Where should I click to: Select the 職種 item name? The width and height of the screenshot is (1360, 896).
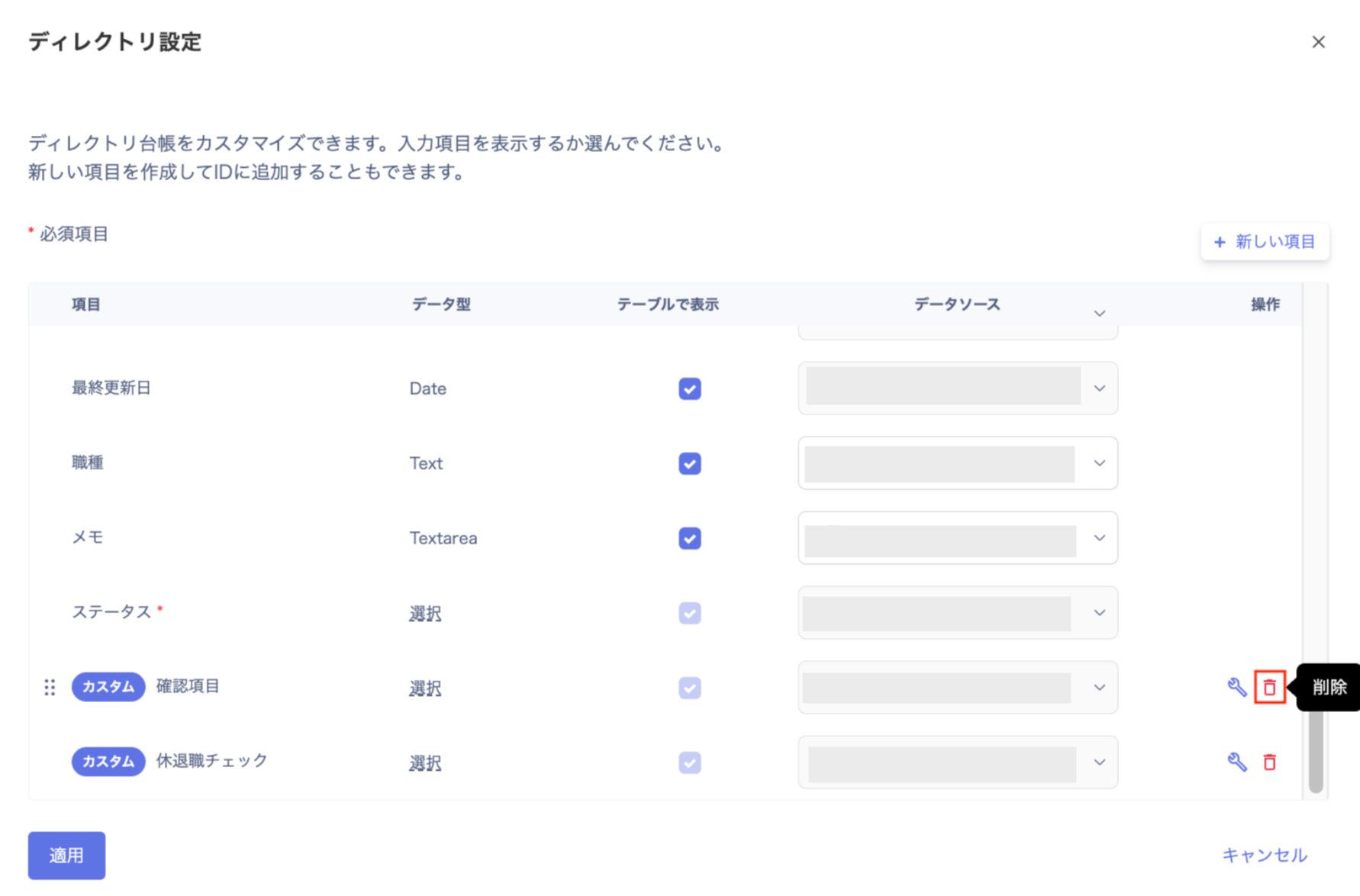pyautogui.click(x=88, y=463)
